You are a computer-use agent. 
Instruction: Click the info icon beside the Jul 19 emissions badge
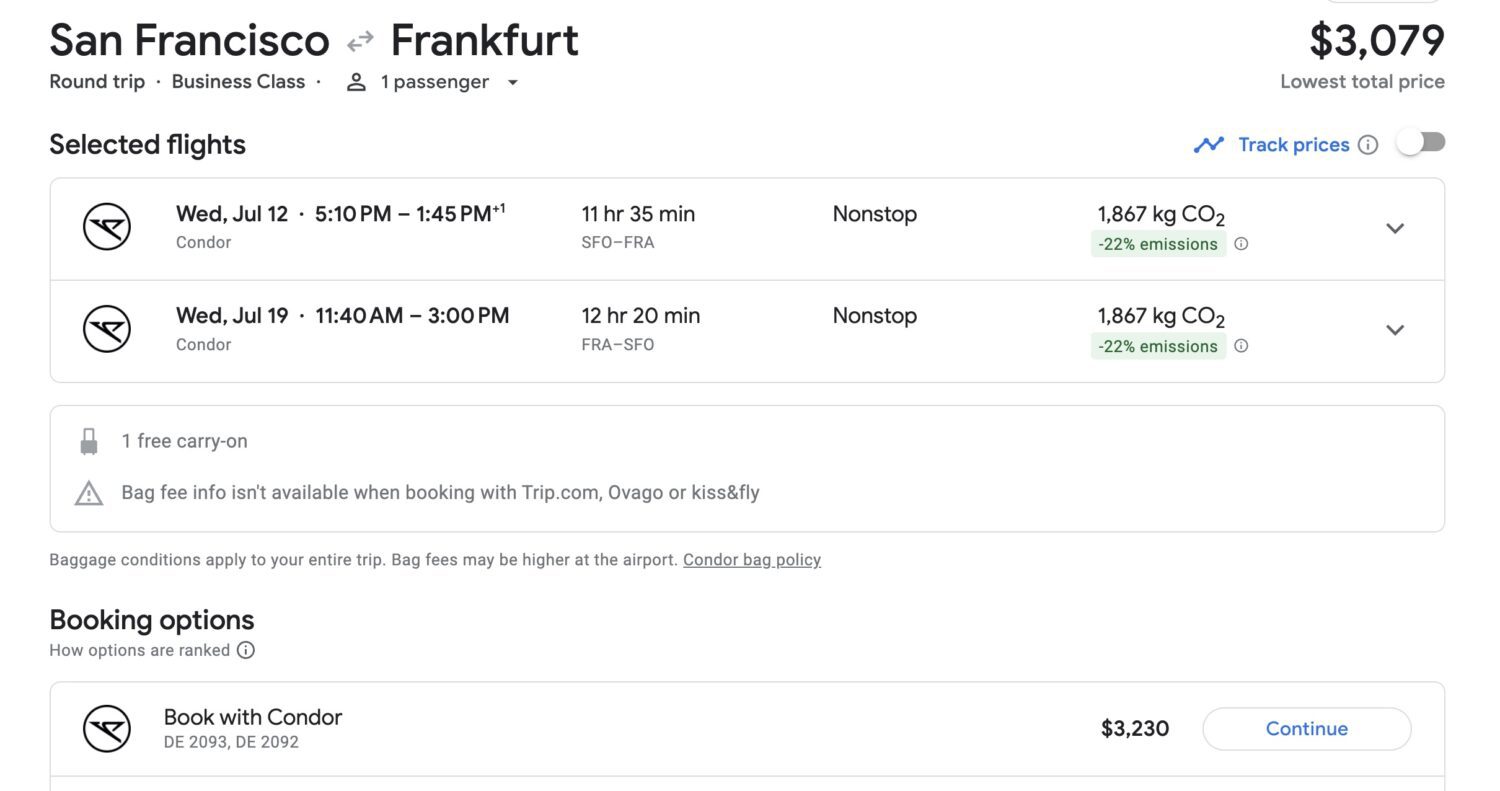click(x=1241, y=345)
